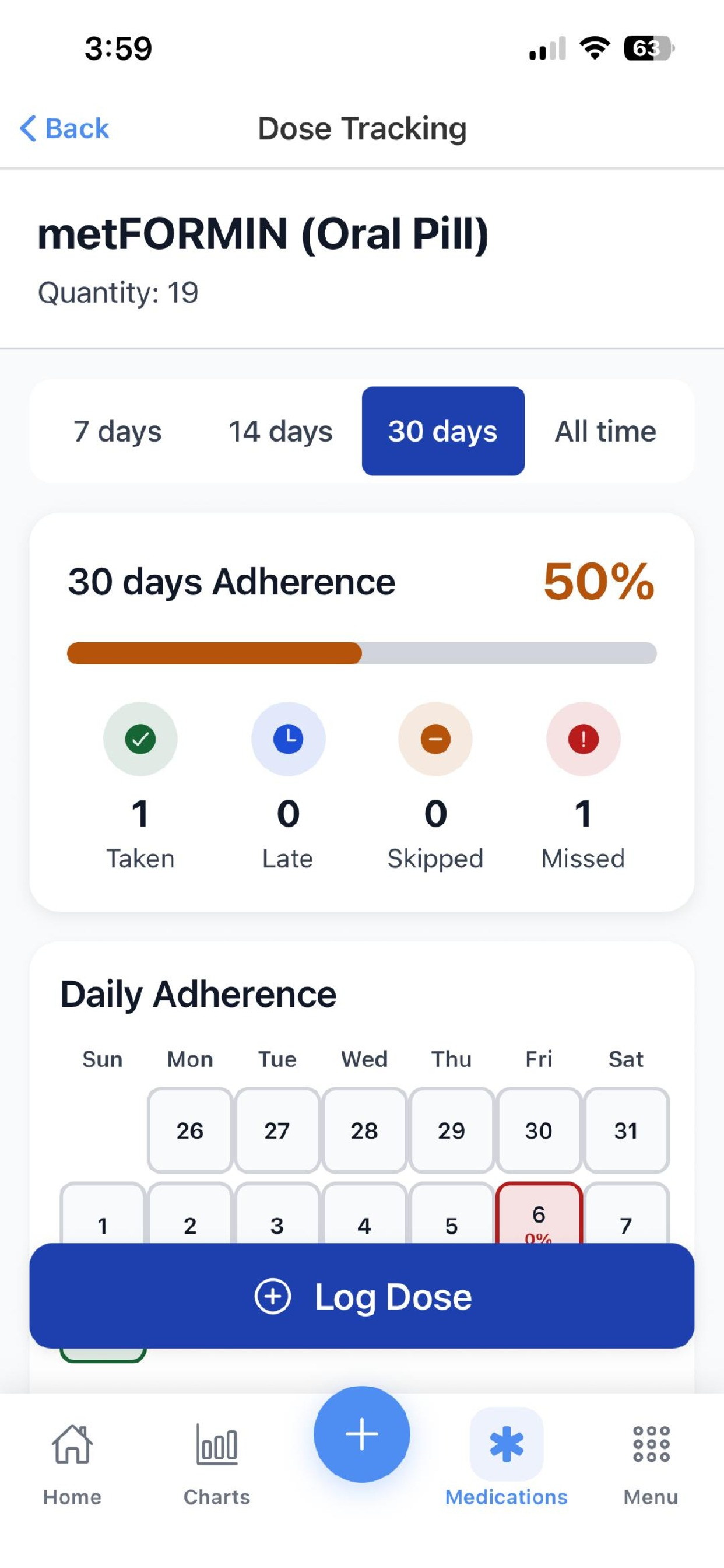Open the Menu grid icon
Image resolution: width=724 pixels, height=1568 pixels.
[651, 1444]
